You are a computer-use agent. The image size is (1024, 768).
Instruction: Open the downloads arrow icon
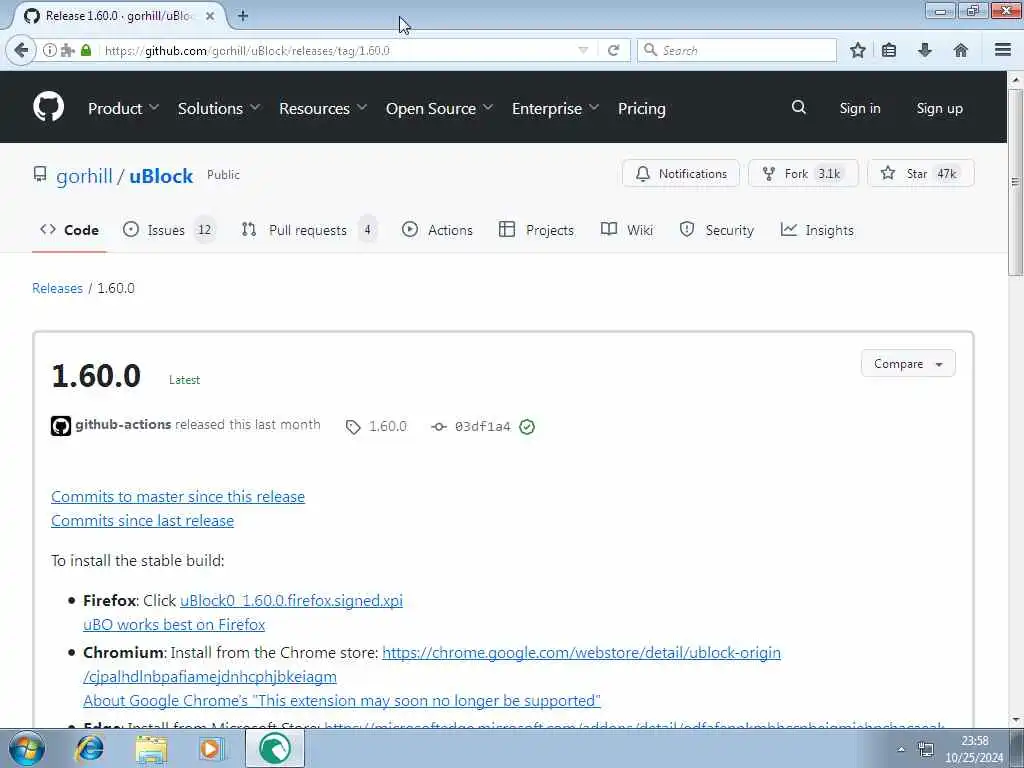coord(925,50)
